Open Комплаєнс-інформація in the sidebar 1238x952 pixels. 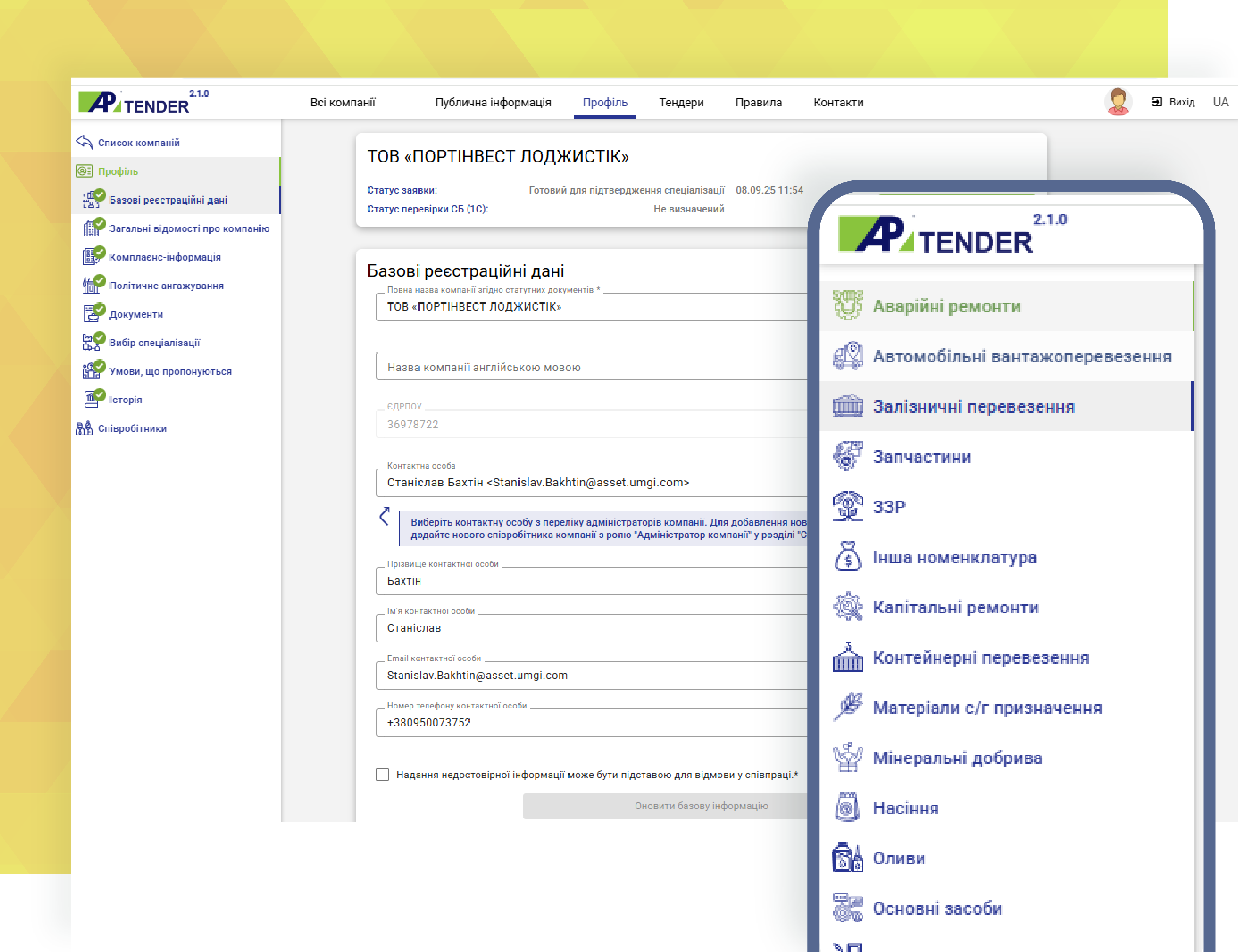point(164,257)
